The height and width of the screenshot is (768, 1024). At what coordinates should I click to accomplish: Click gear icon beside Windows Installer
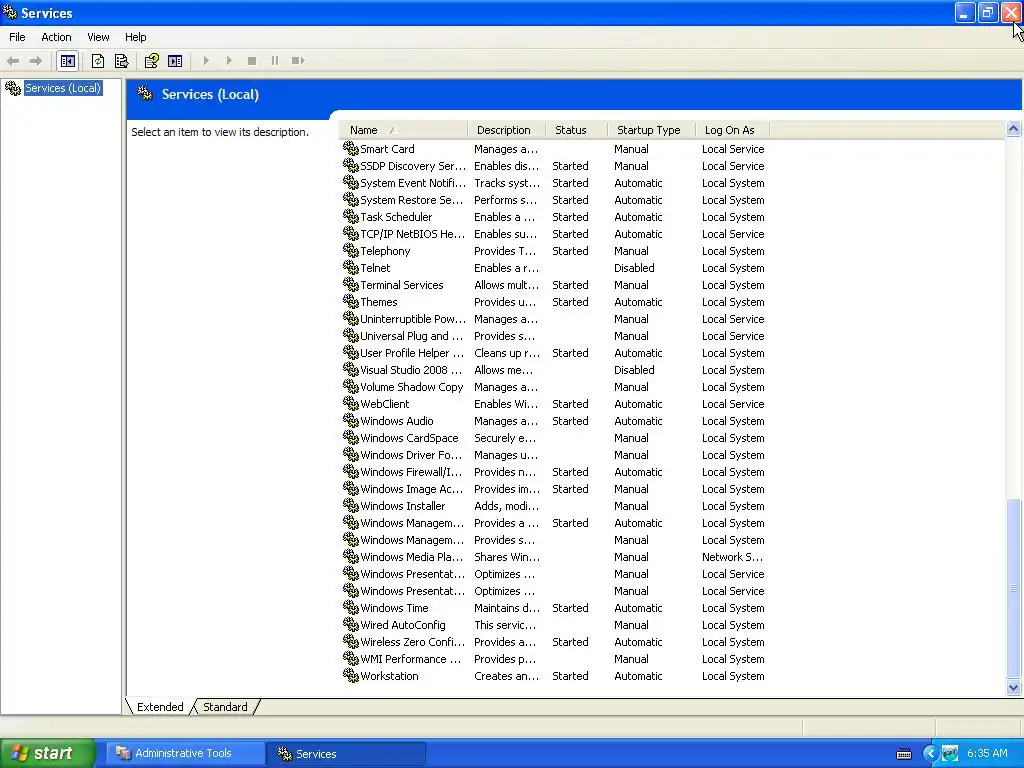click(x=351, y=505)
